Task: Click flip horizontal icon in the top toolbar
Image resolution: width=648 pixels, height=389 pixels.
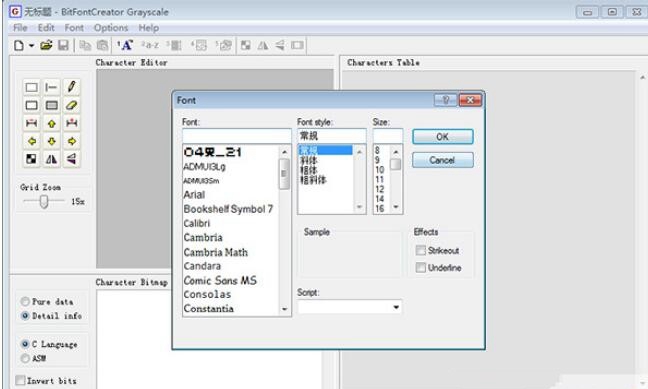Action: coord(263,45)
